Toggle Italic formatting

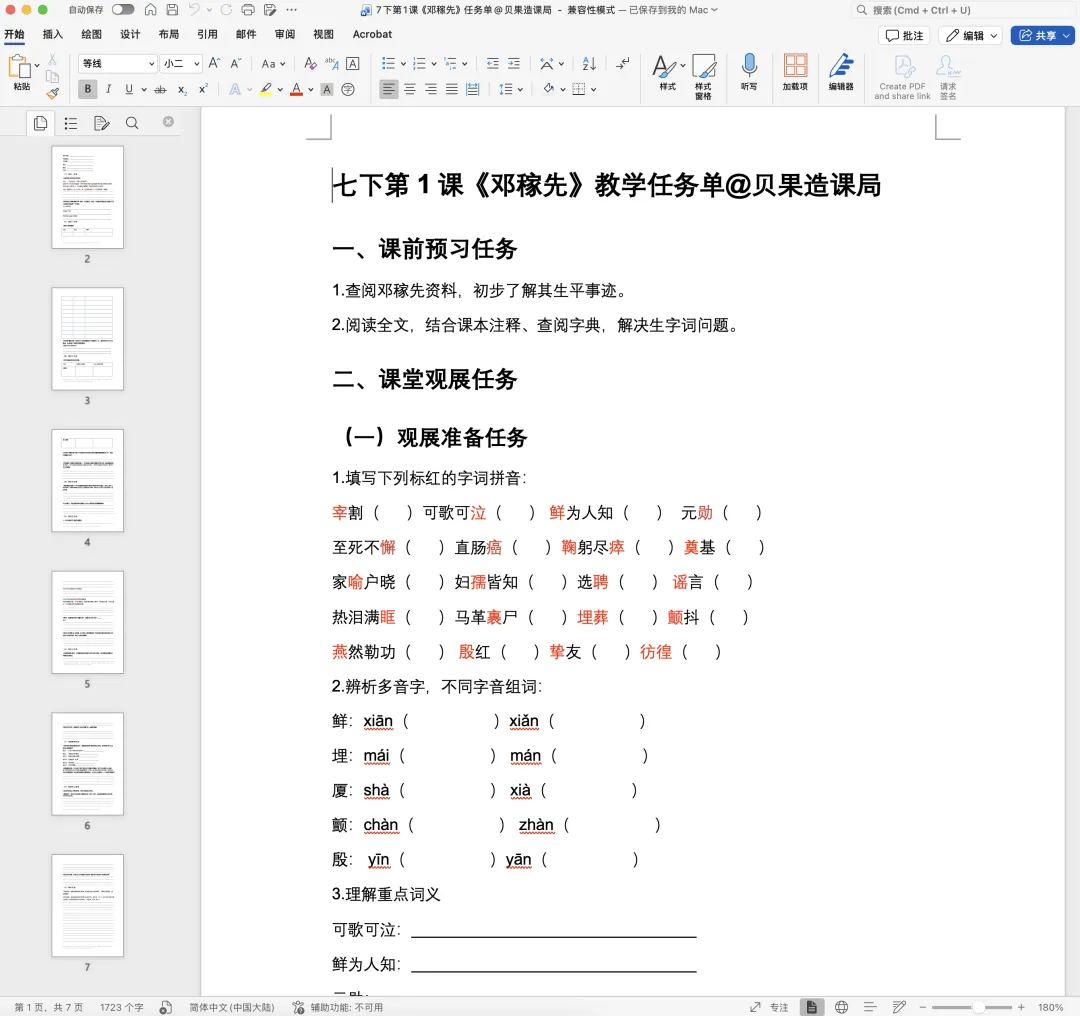coord(108,89)
